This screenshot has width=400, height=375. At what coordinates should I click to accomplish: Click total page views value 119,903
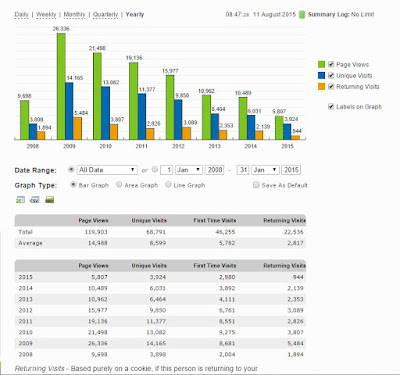(96, 232)
